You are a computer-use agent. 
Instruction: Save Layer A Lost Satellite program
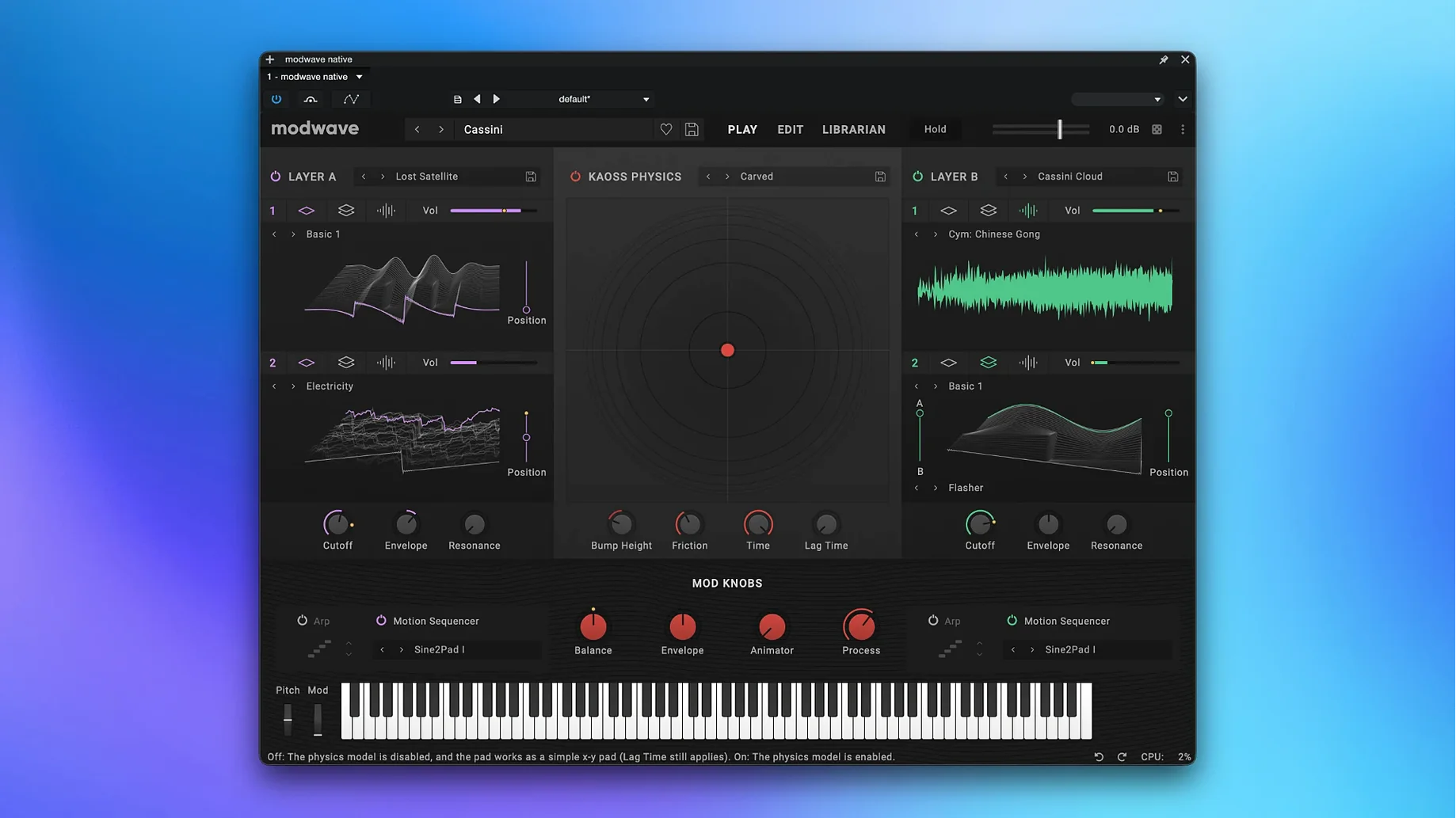(531, 177)
